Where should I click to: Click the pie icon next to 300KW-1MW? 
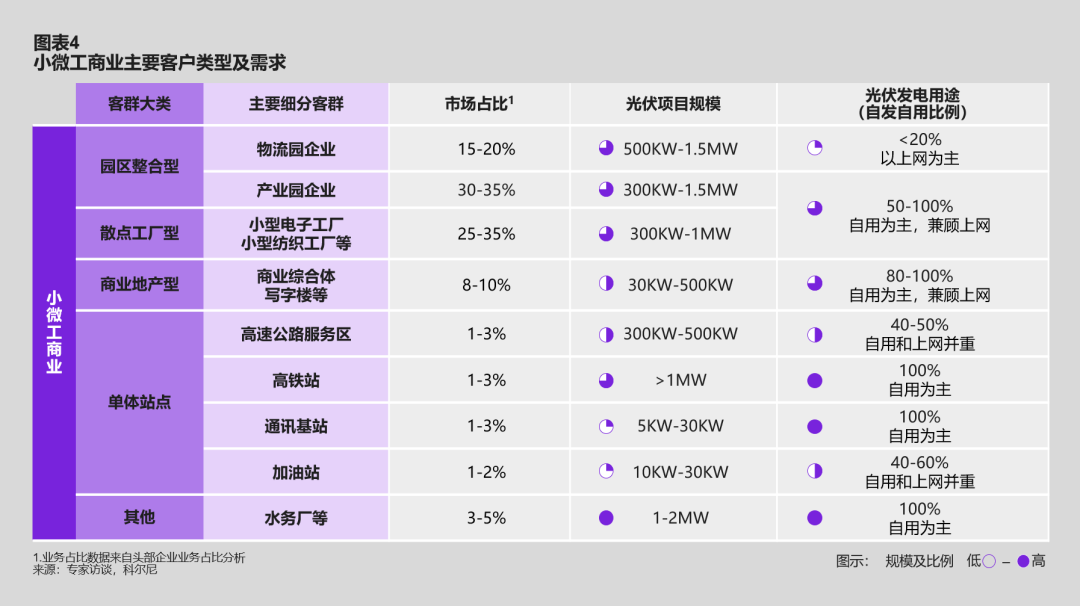click(x=606, y=233)
